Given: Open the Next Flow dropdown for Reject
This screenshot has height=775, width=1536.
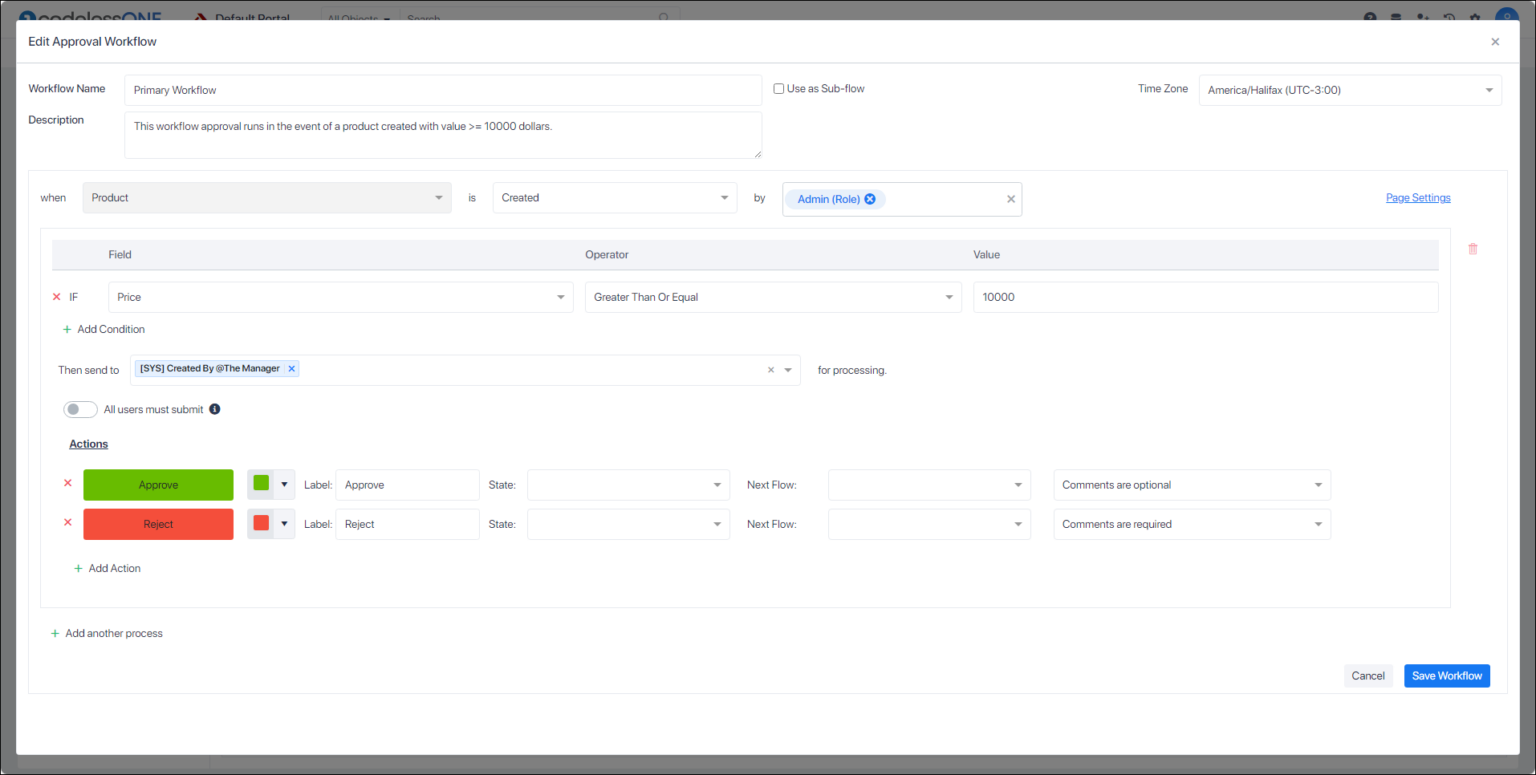Looking at the screenshot, I should [929, 524].
